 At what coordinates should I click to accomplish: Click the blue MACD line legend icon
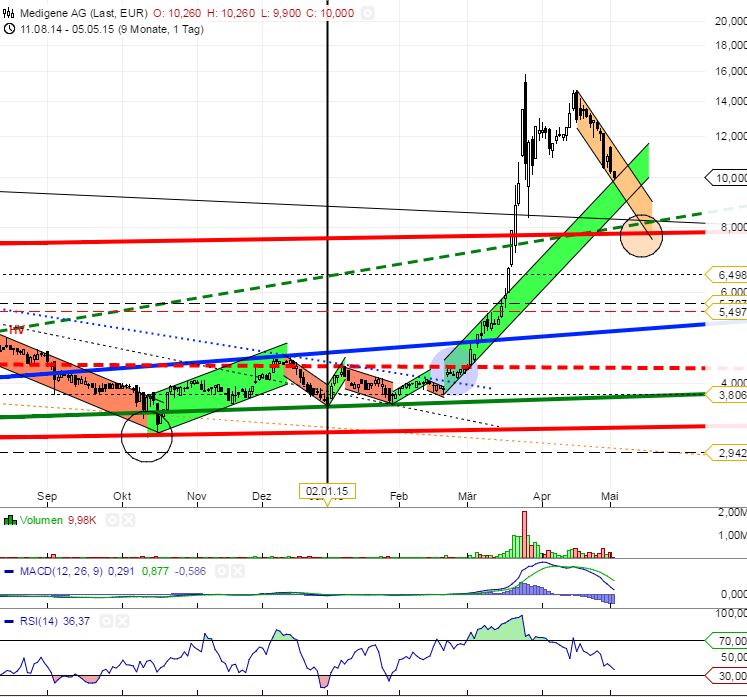[x=9, y=571]
